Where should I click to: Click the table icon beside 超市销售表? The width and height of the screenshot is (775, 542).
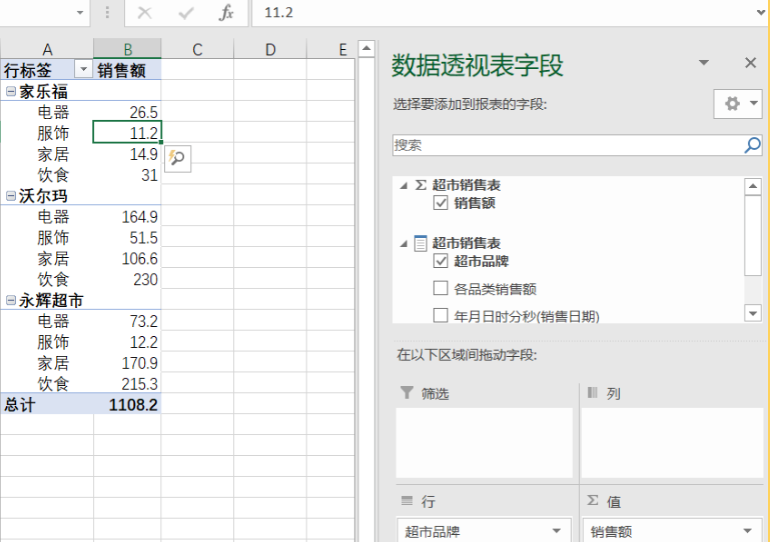pyautogui.click(x=421, y=243)
